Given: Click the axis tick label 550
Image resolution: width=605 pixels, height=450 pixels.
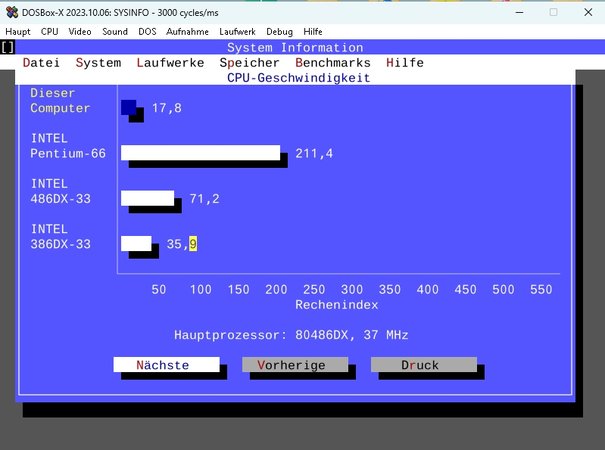Looking at the screenshot, I should click(541, 289).
